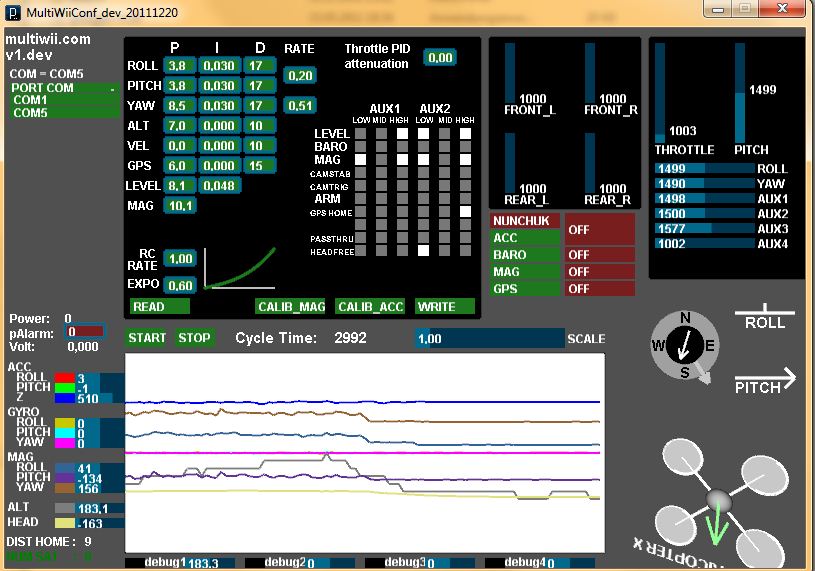Image resolution: width=815 pixels, height=571 pixels.
Task: Toggle HEADFREE checkbox under AUX2 LOW
Action: pos(424,251)
